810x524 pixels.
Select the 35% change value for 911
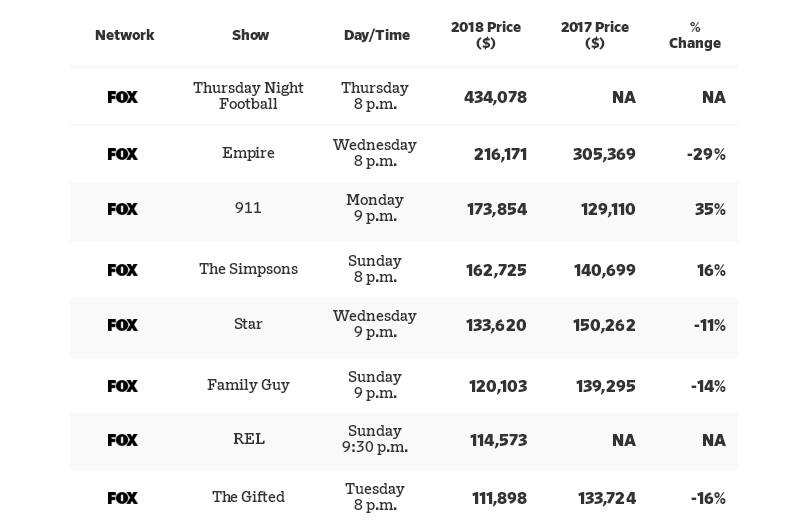pyautogui.click(x=710, y=209)
